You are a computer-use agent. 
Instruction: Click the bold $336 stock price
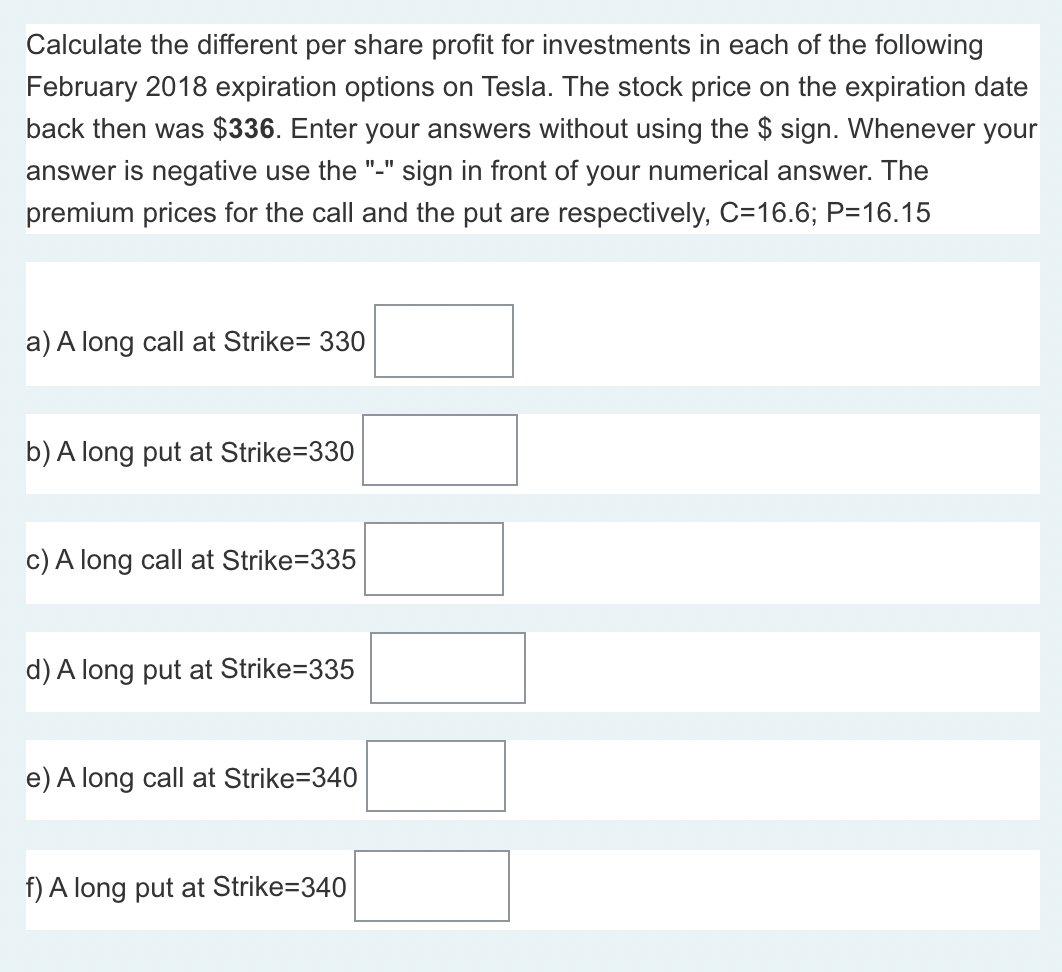[x=245, y=128]
